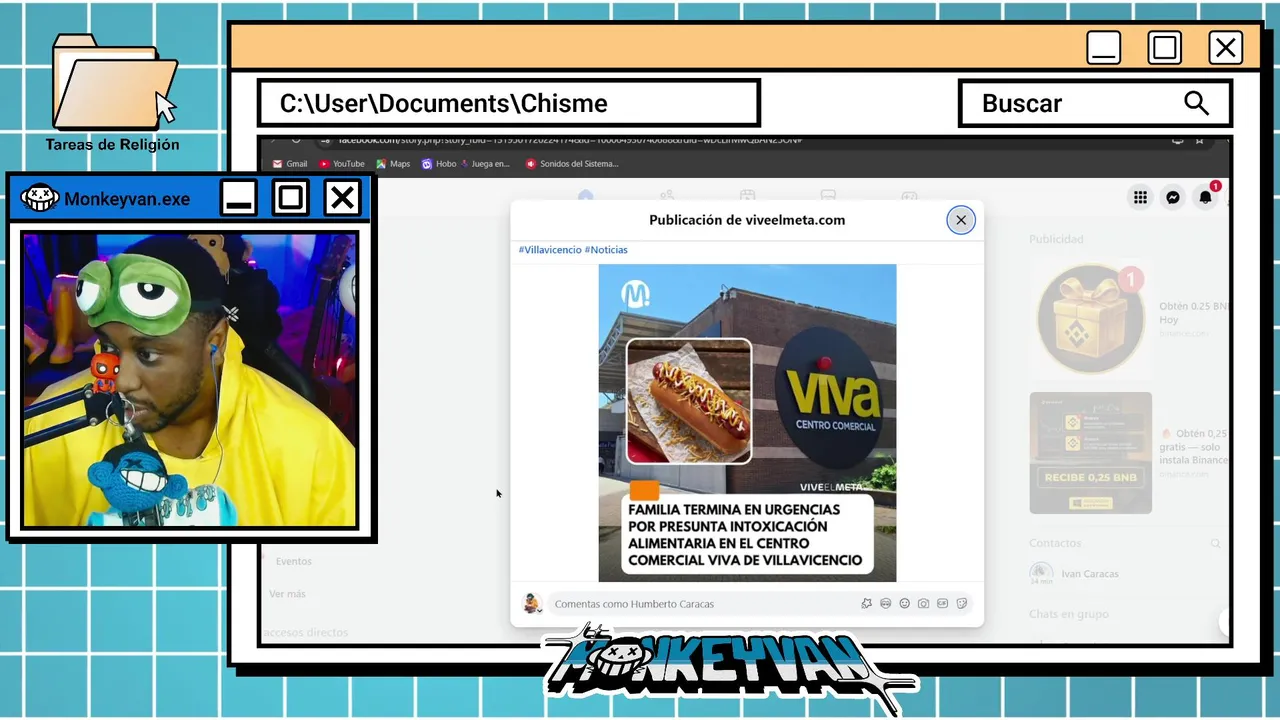Minimize the Monkeyvan.exe window
This screenshot has width=1280, height=720.
click(239, 198)
